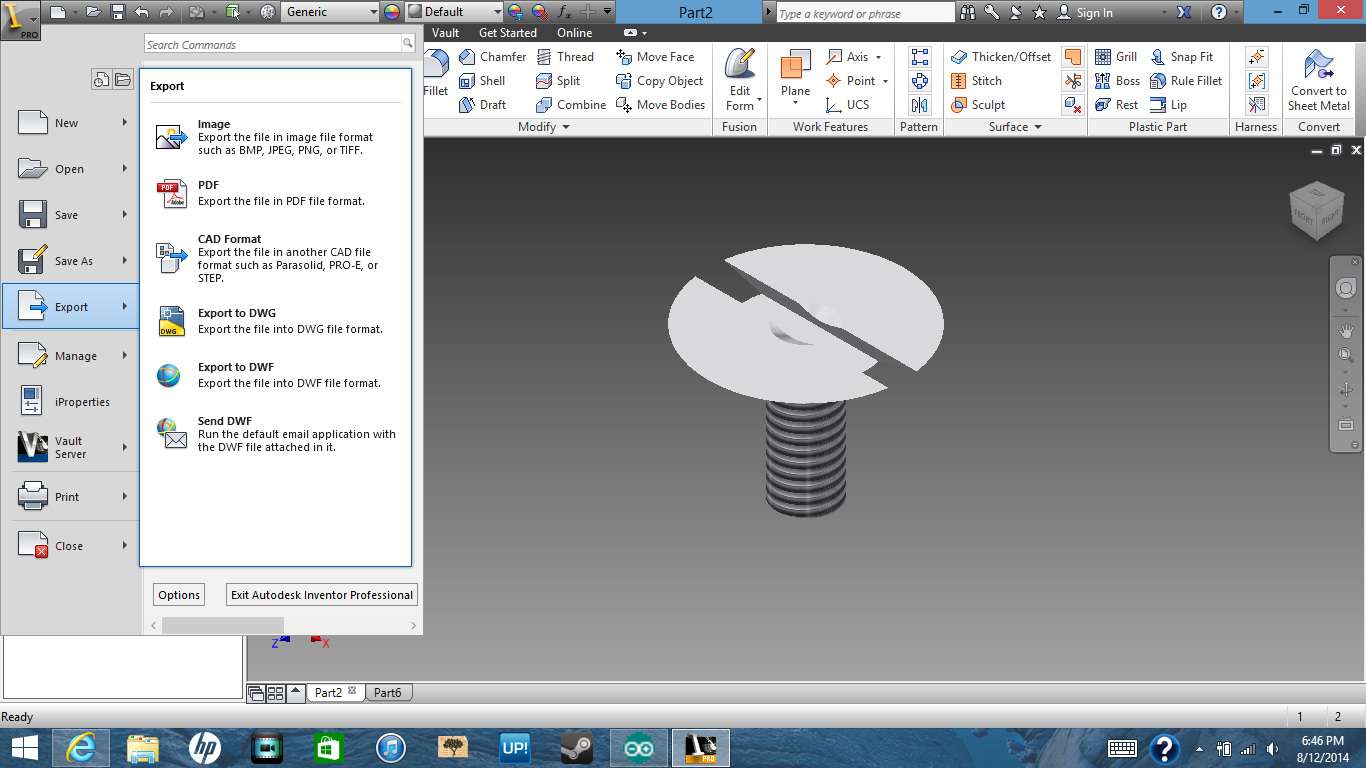
Task: Select the Chamfer tool
Action: 492,57
